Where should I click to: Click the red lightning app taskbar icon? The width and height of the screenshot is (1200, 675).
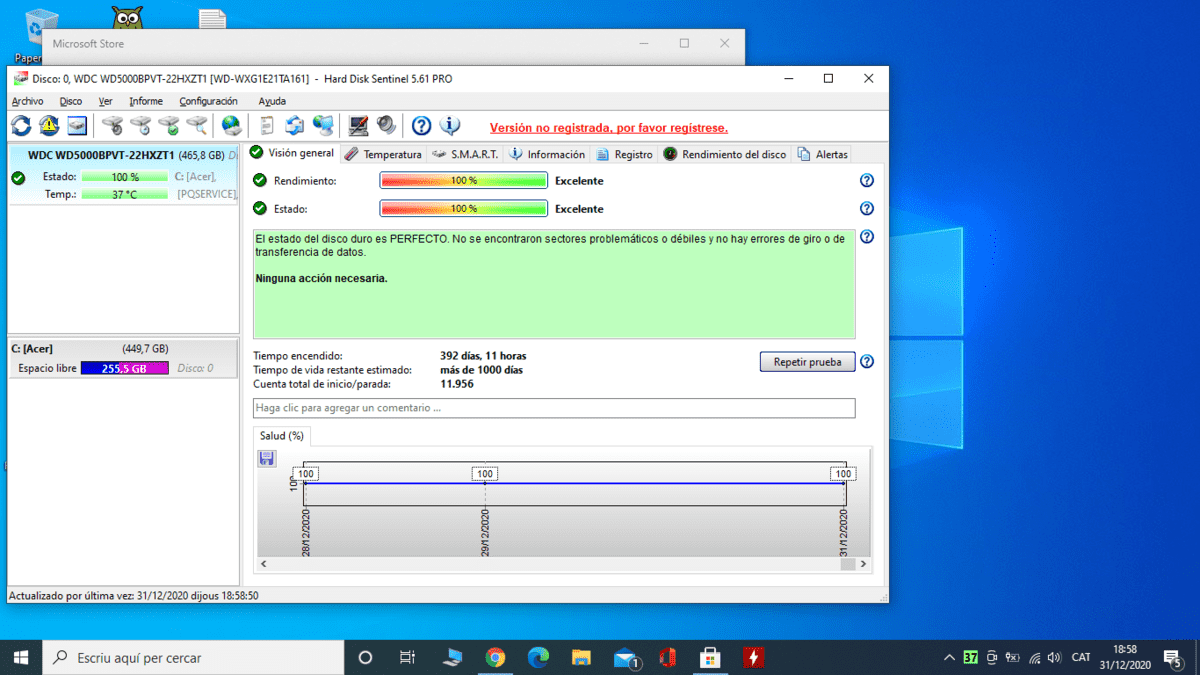(x=754, y=657)
